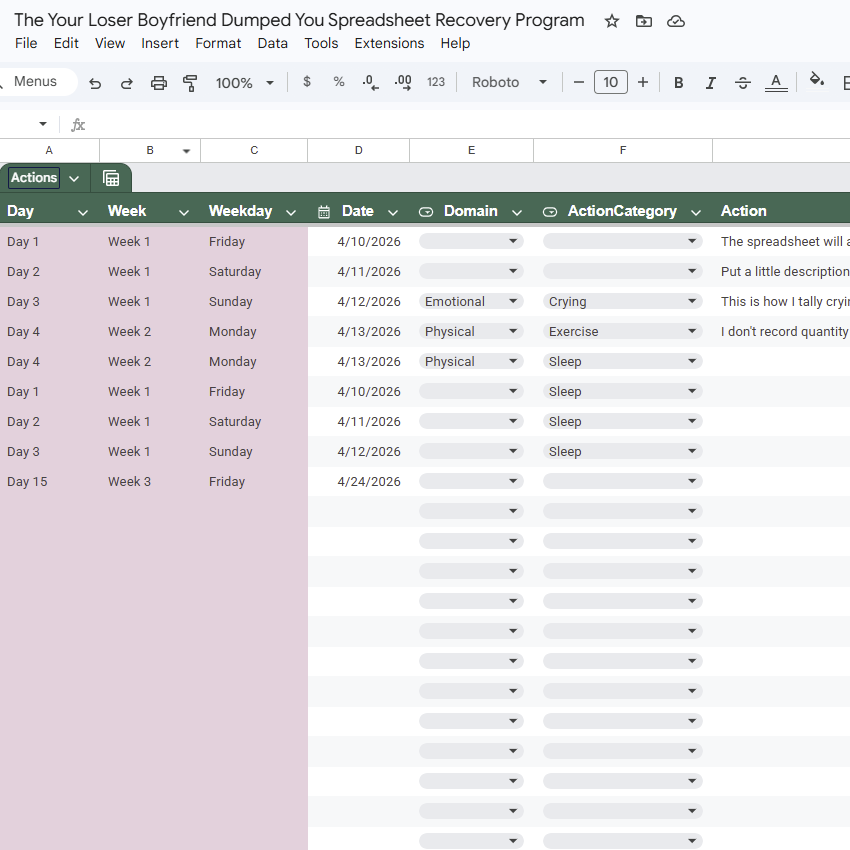This screenshot has height=850, width=850.
Task: Increase decimal places
Action: click(403, 82)
